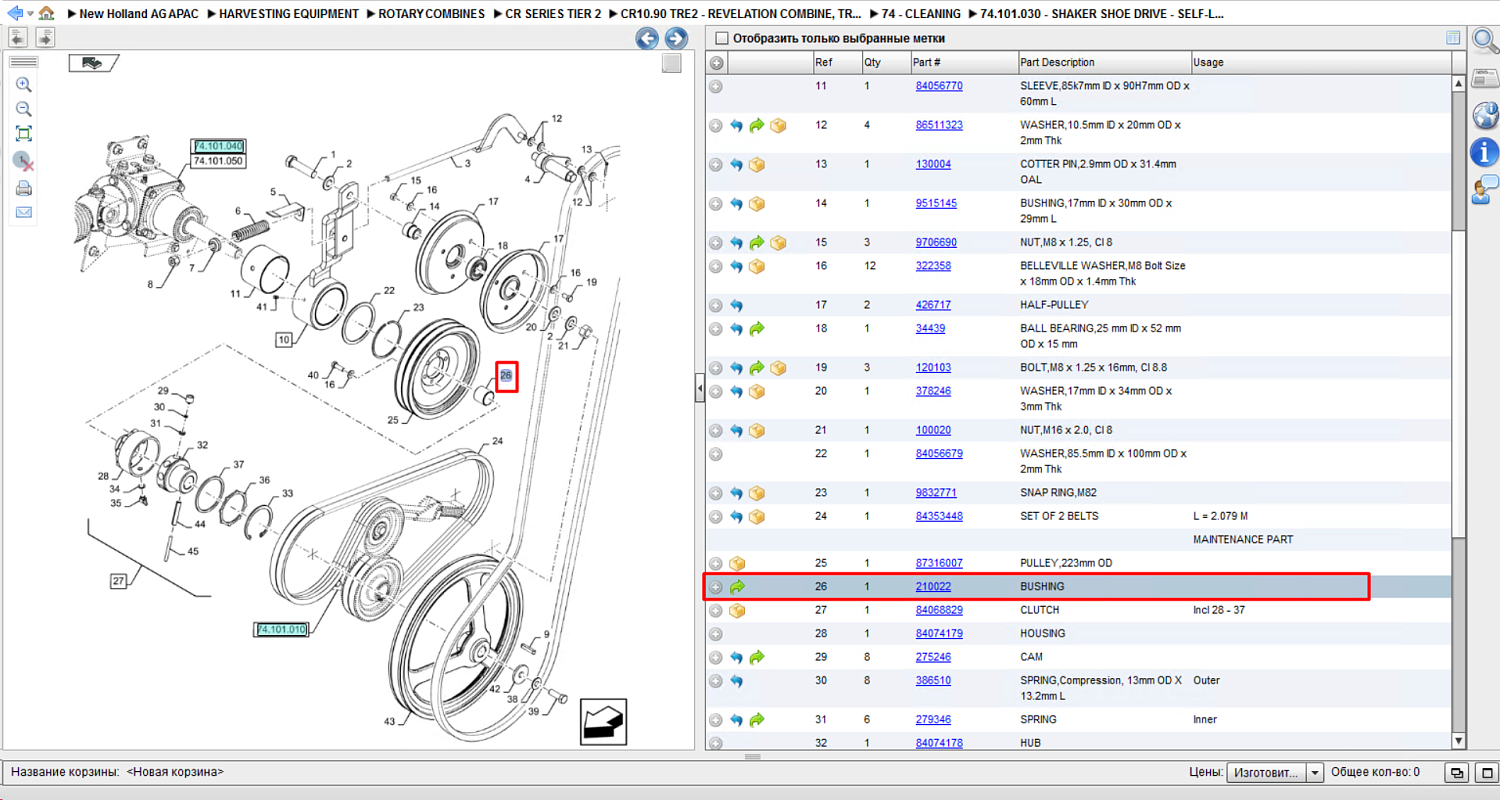Click the parallelogram layer icon above the diagram
This screenshot has height=800, width=1500.
pos(93,63)
